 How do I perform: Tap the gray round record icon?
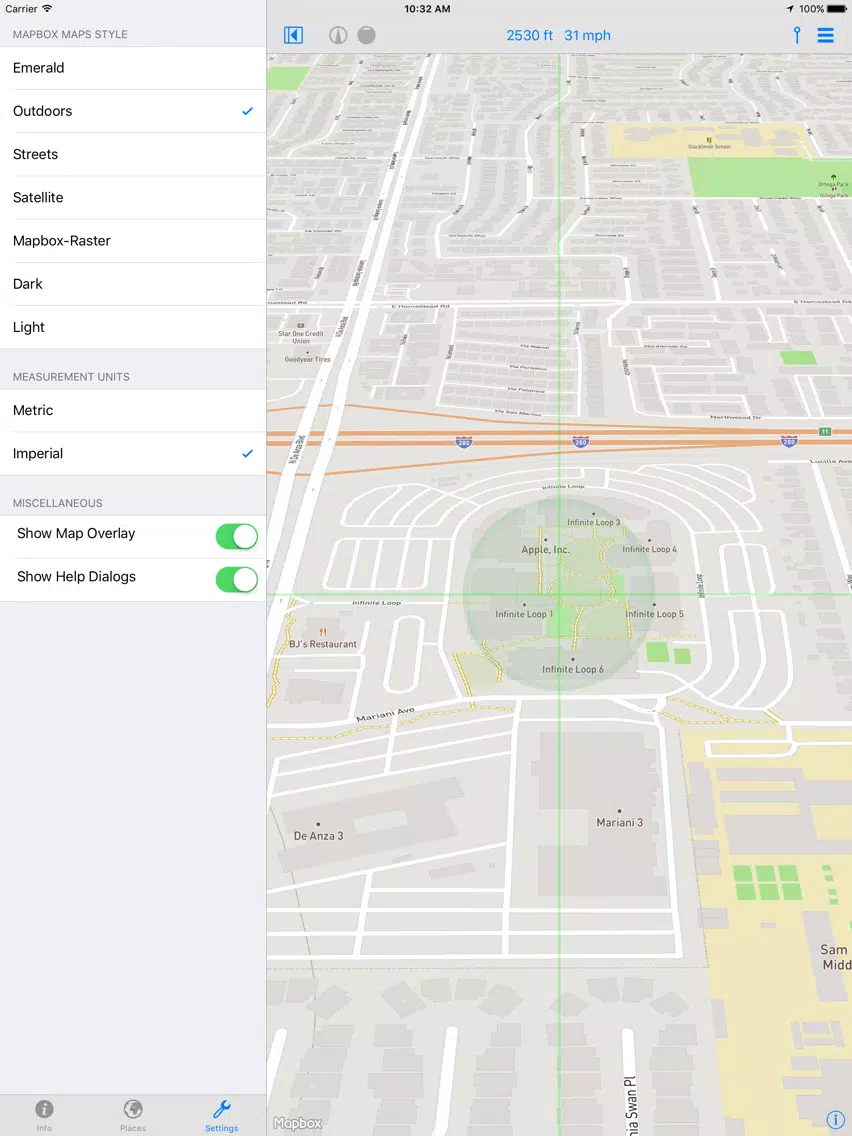coord(367,35)
